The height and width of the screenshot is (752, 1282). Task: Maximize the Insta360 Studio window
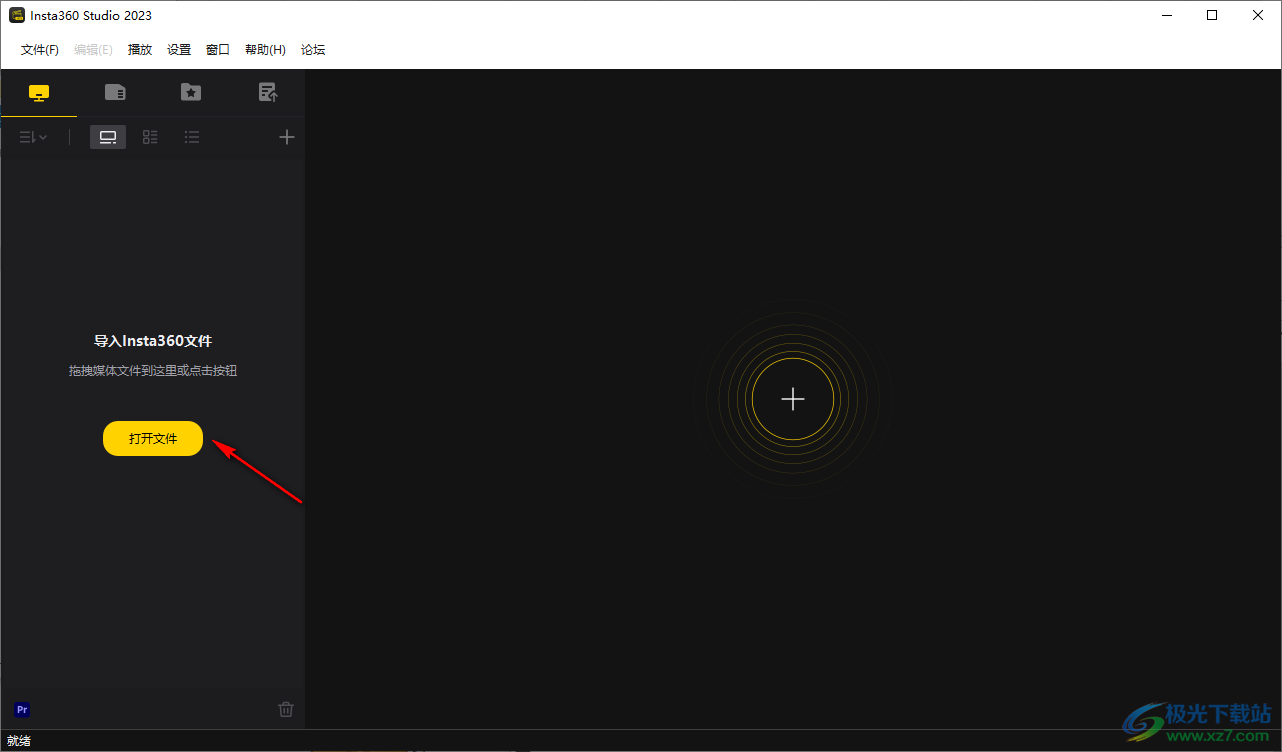[1212, 15]
